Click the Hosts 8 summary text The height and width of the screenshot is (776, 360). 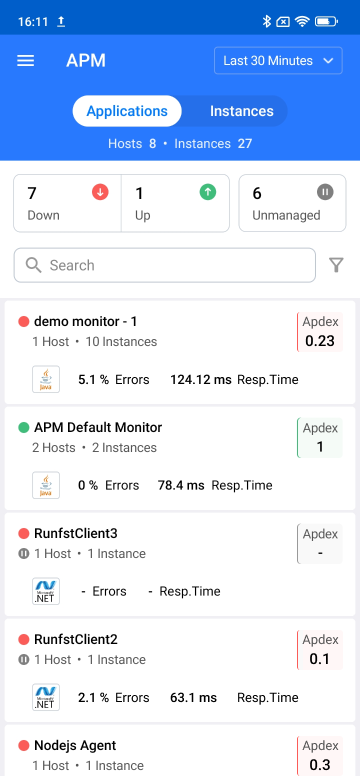pos(132,144)
